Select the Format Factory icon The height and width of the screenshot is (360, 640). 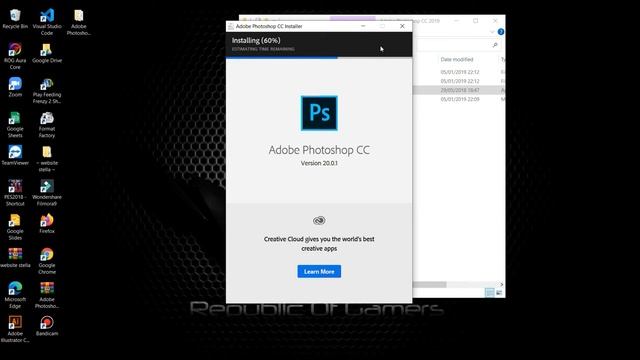click(47, 124)
